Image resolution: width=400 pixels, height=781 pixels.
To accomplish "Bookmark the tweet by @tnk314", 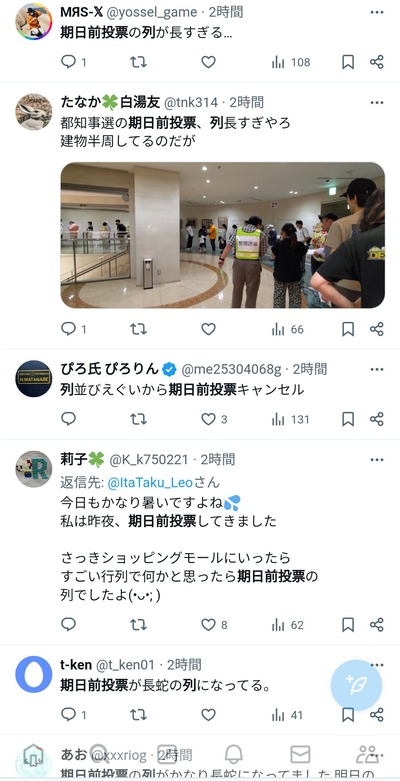I will (348, 329).
